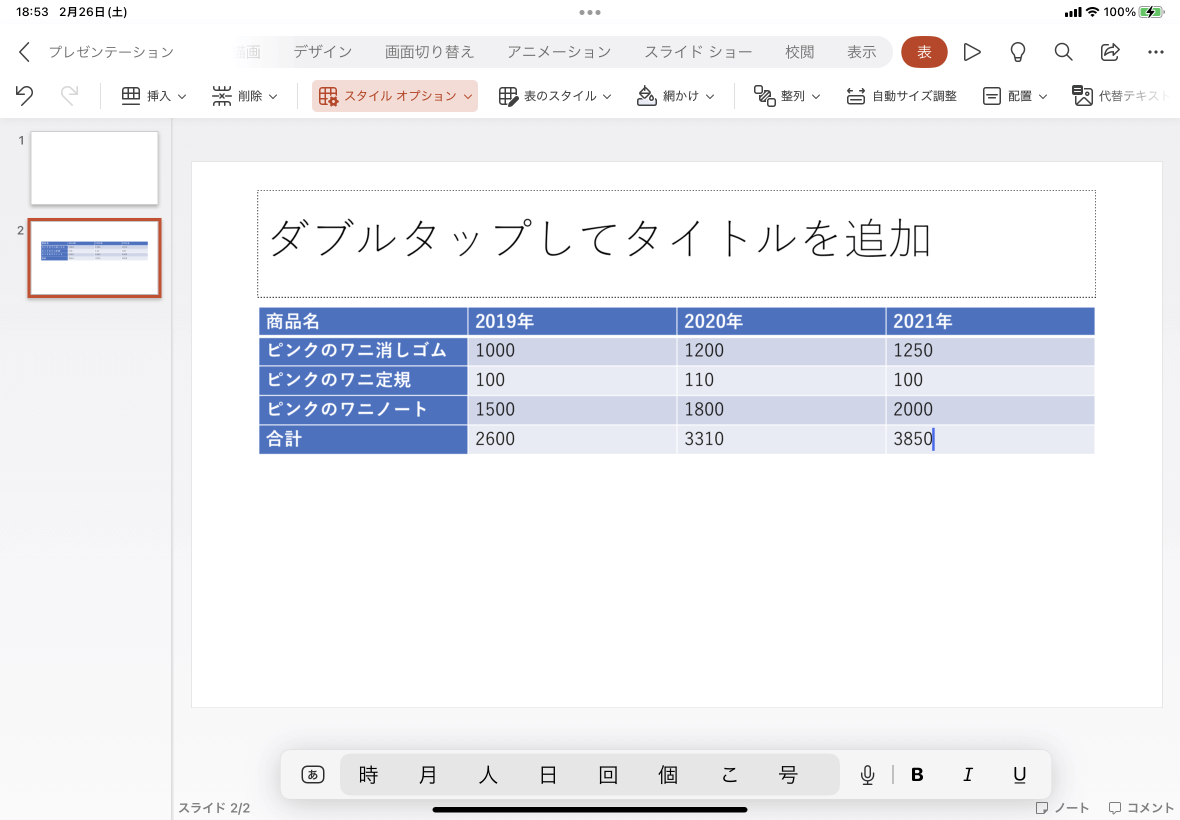
Task: Tap the battery indicator in status bar
Action: 1151,12
